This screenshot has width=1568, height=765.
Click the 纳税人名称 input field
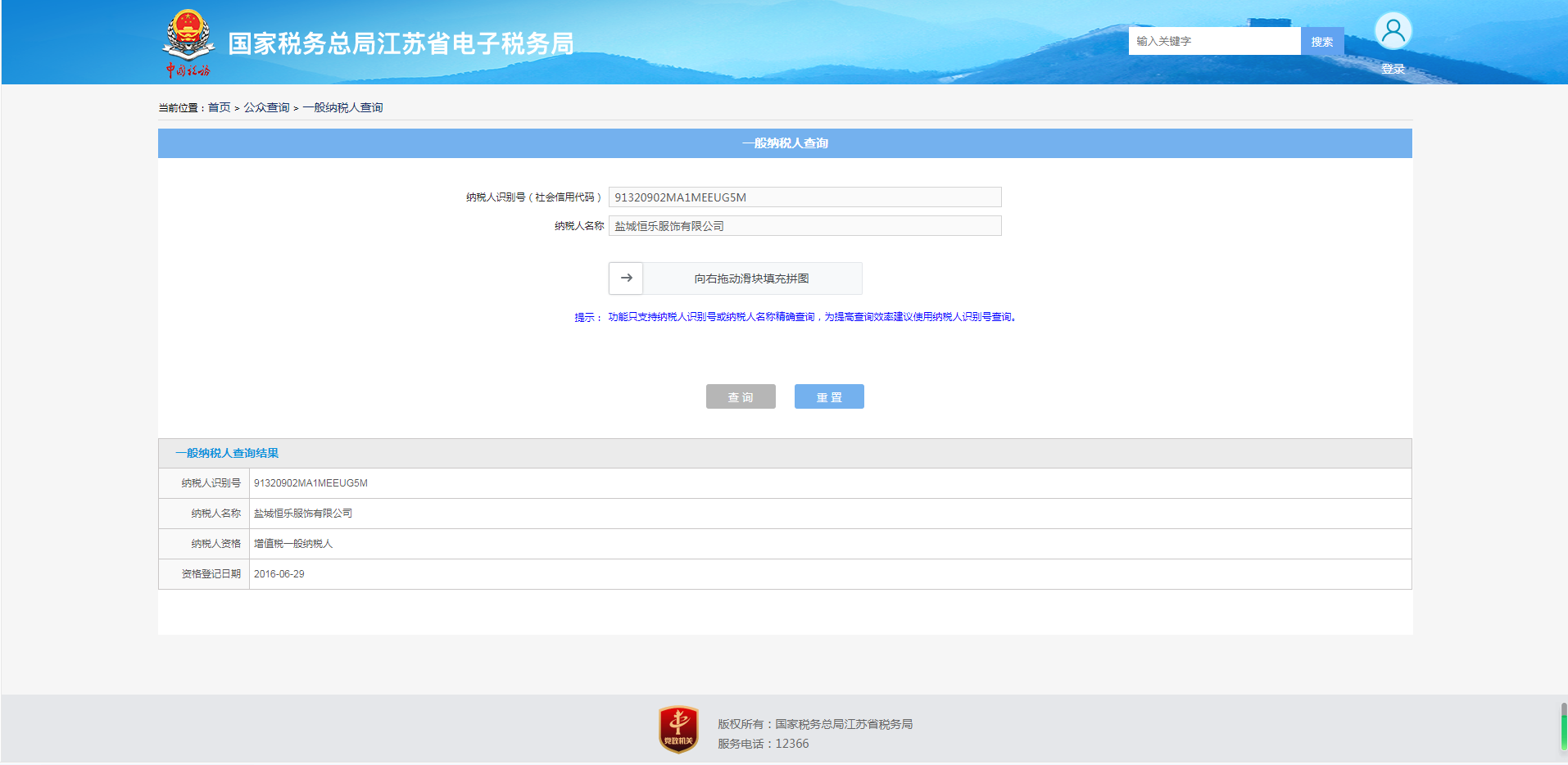pos(804,226)
